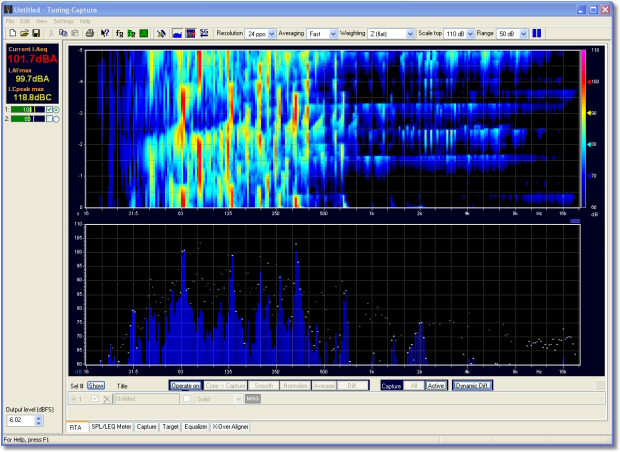Click the Output level -6.02 input field
This screenshot has height=452, width=620.
(21, 420)
